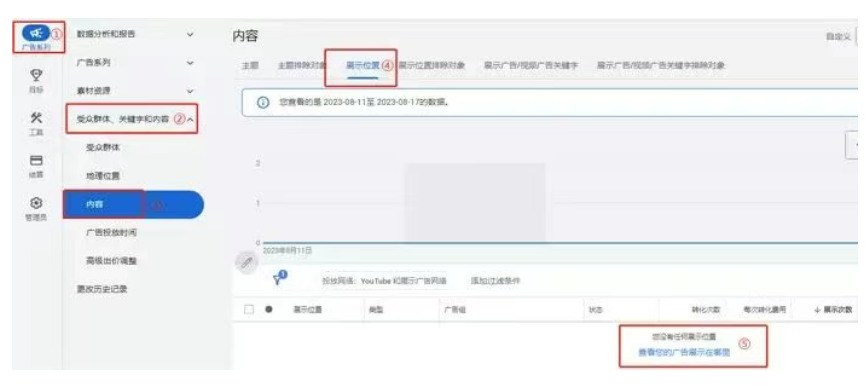Select 内容 in the side menu

(x=134, y=205)
